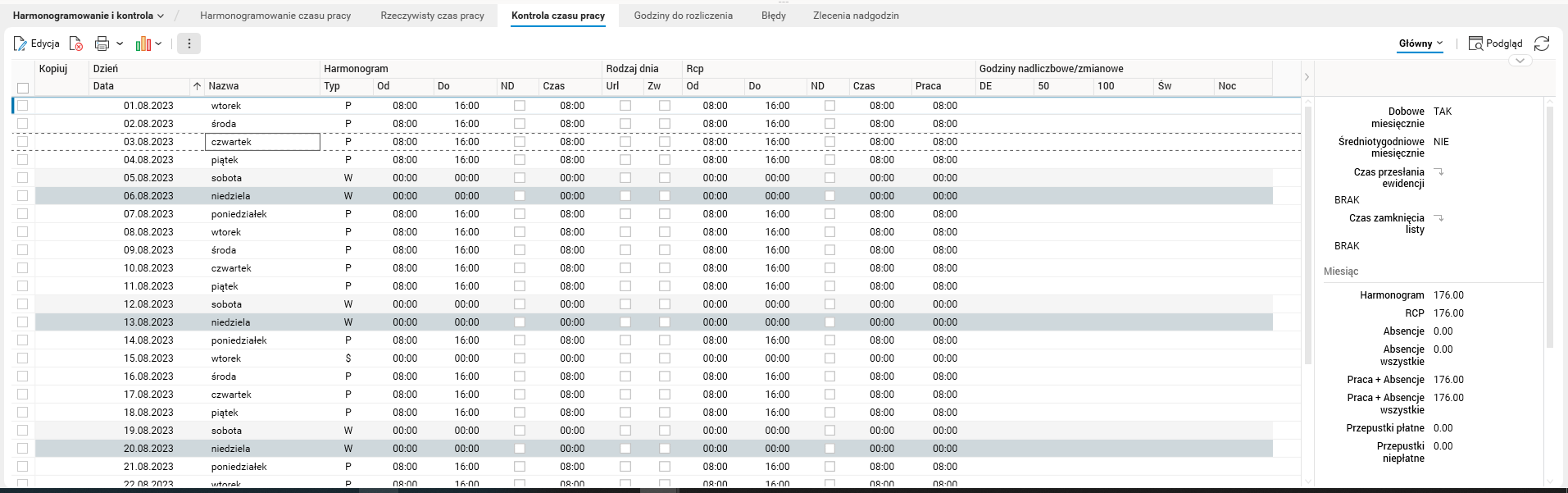
Task: Select the czwartek name cell for 03.08.2023
Action: [262, 142]
